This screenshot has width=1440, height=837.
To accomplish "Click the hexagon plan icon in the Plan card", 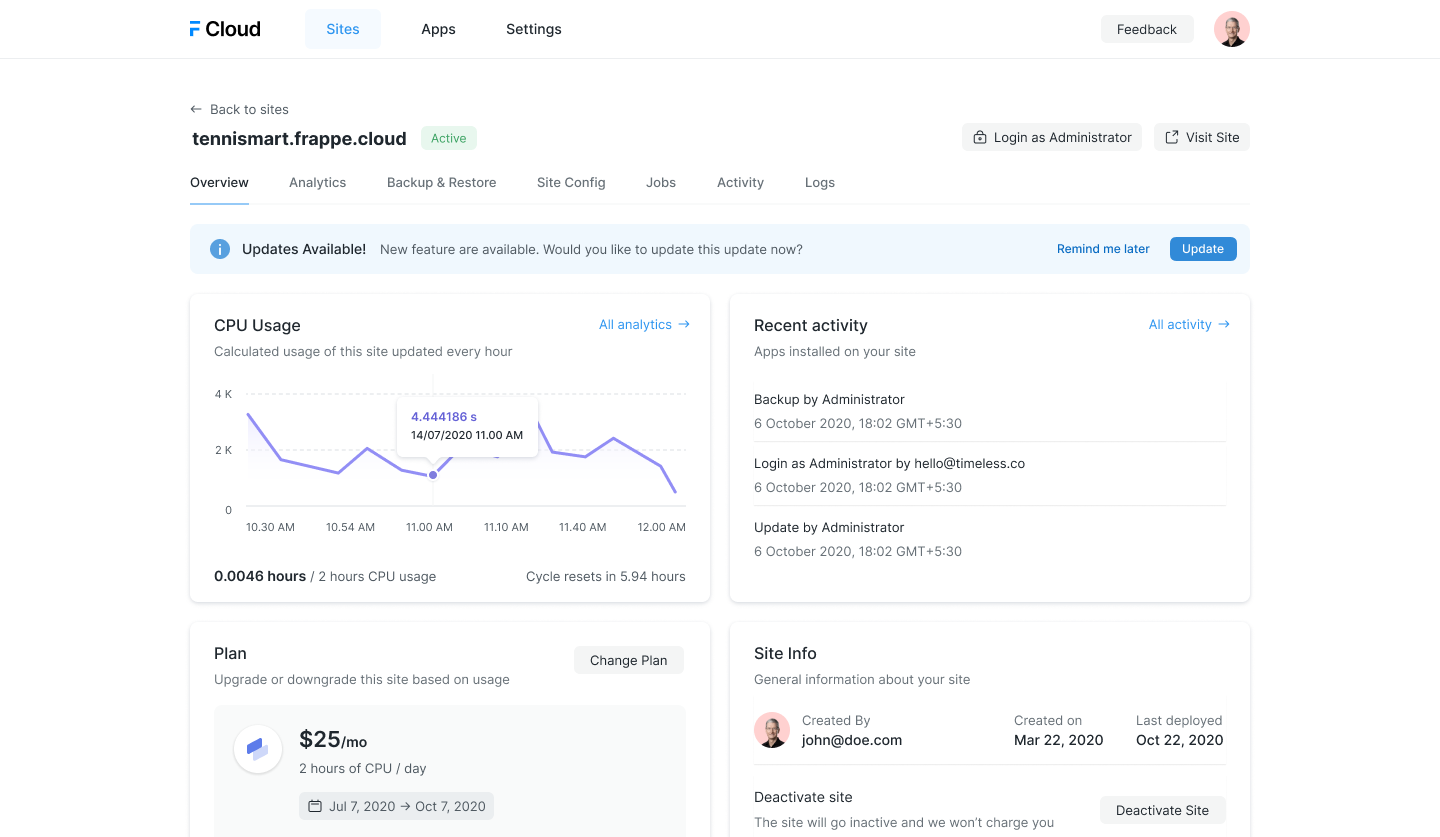I will (258, 749).
